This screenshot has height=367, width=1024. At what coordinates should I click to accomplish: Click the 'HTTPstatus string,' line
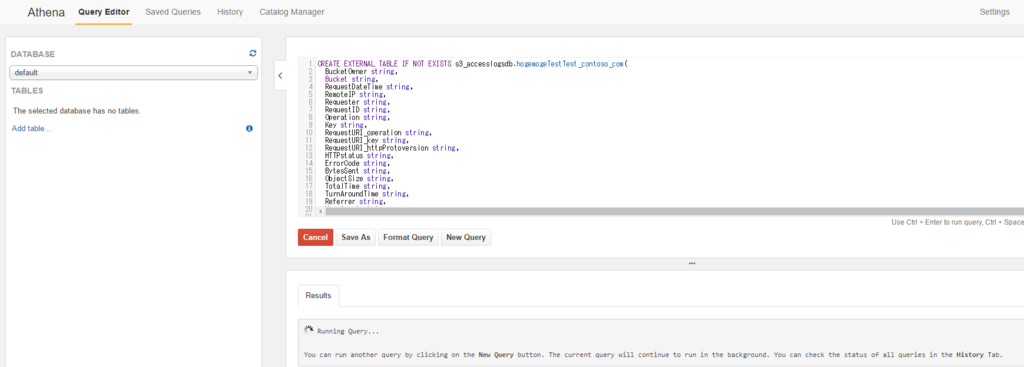point(359,156)
